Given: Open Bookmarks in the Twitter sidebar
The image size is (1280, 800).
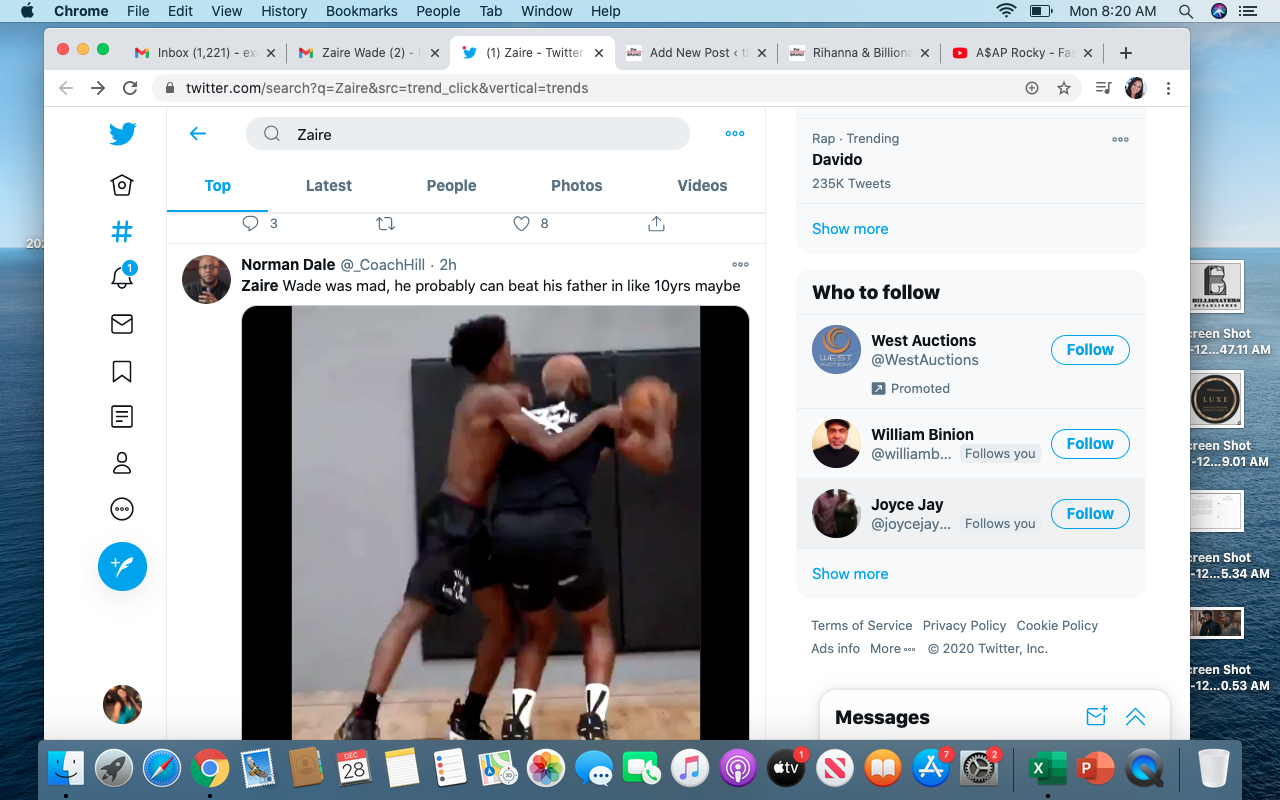Looking at the screenshot, I should tap(122, 371).
